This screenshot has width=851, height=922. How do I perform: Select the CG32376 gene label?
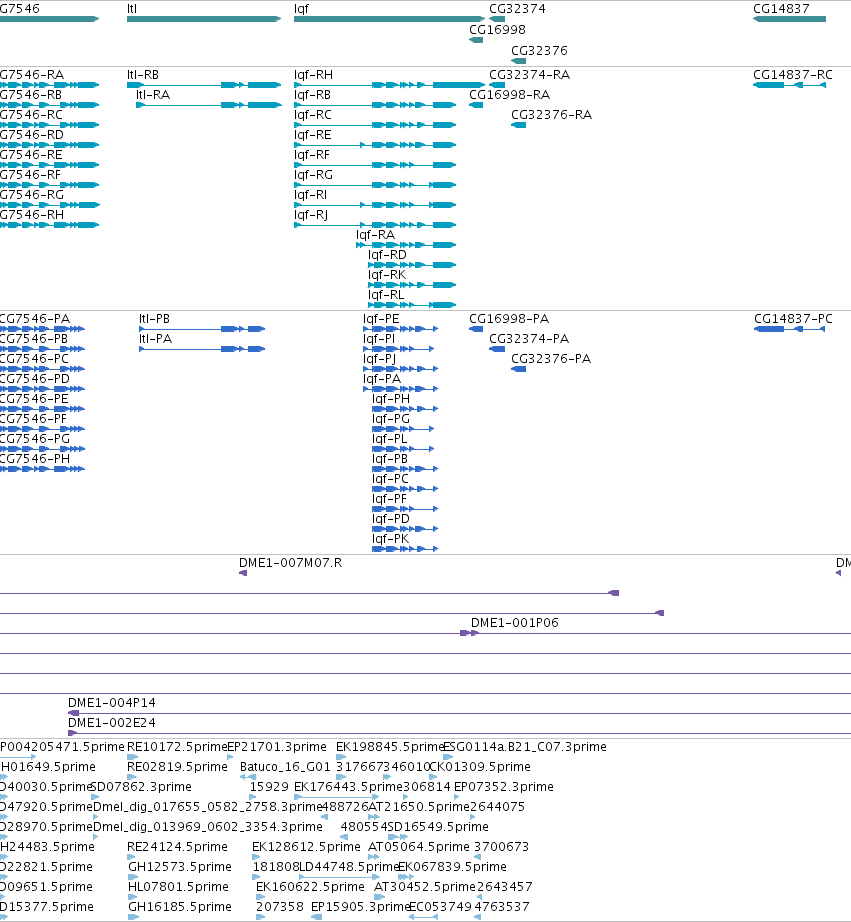(539, 51)
